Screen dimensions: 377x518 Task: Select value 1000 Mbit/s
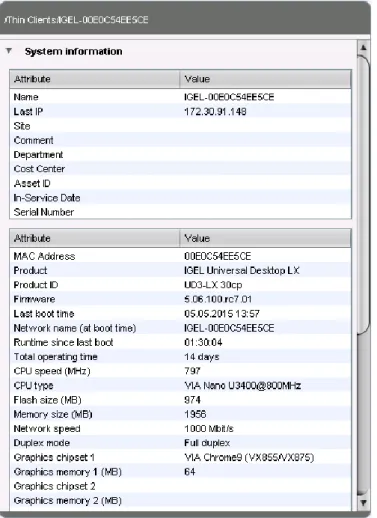(x=209, y=429)
